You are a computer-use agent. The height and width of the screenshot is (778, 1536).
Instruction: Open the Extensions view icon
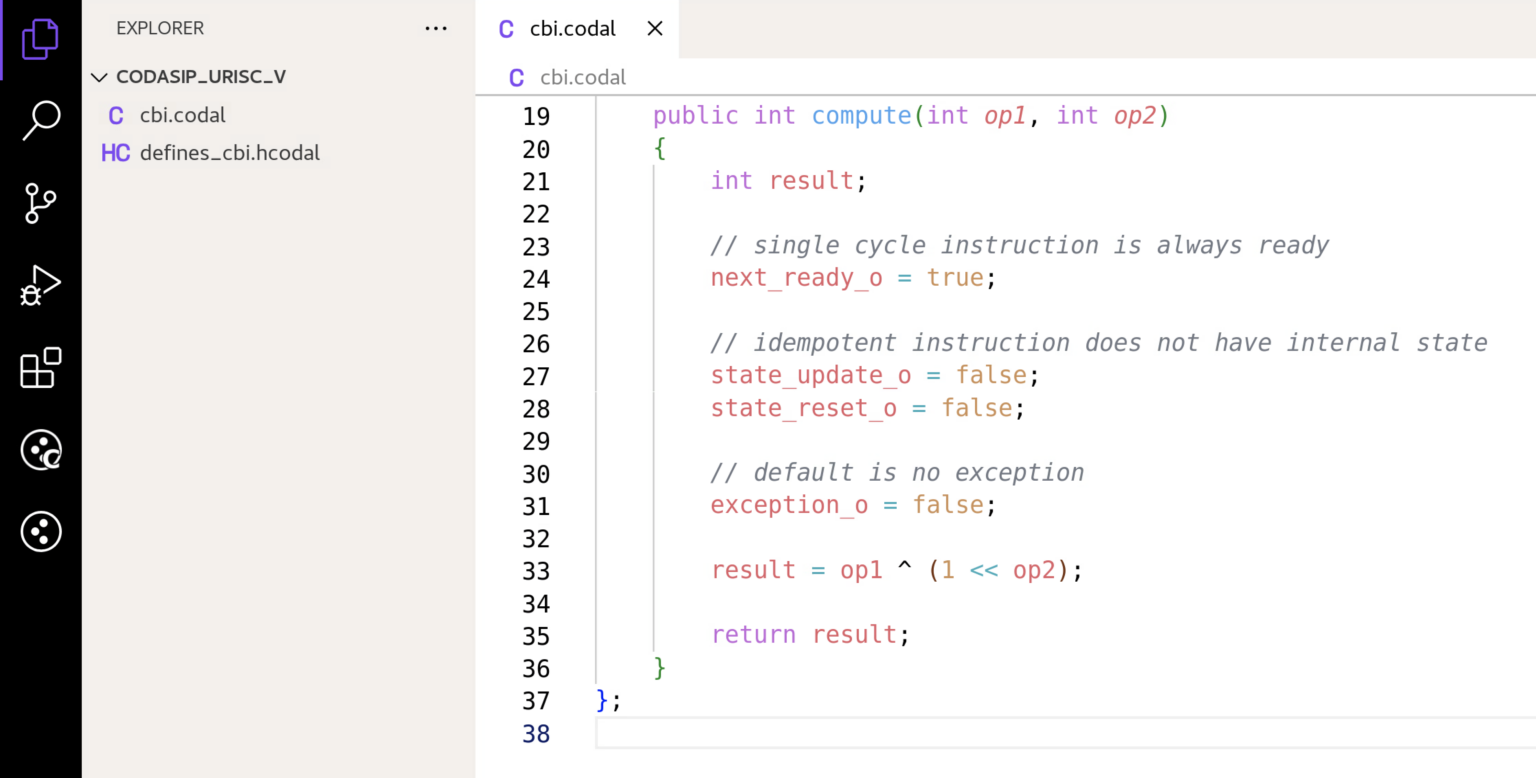[x=40, y=369]
